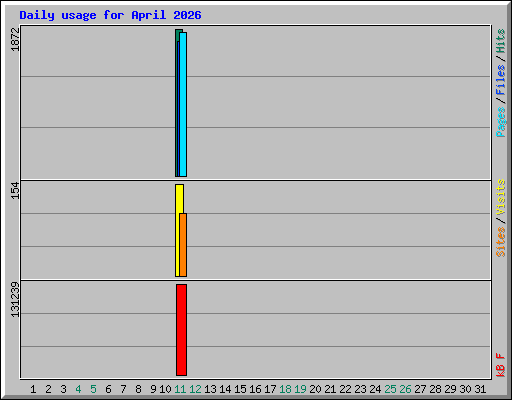Click day 11 on the x-axis
512x400 pixels.
point(180,389)
